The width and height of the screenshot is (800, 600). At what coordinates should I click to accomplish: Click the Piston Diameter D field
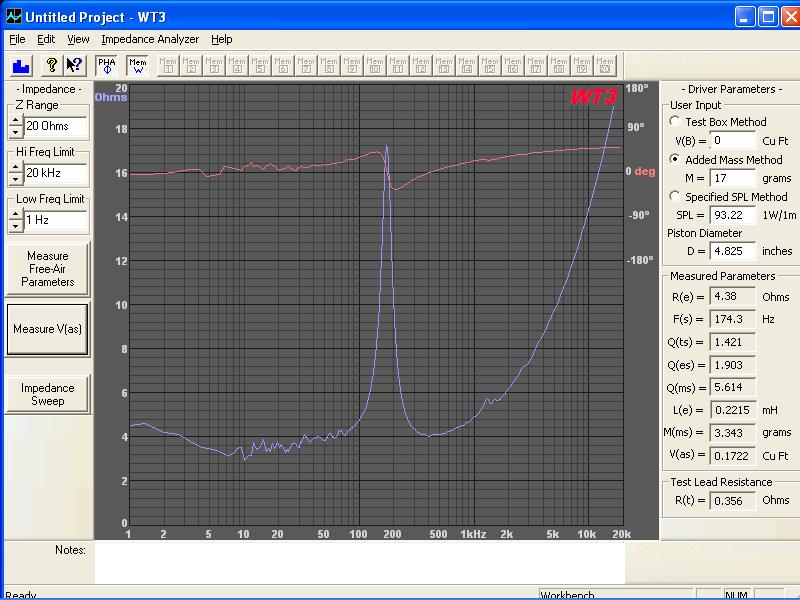click(x=732, y=251)
